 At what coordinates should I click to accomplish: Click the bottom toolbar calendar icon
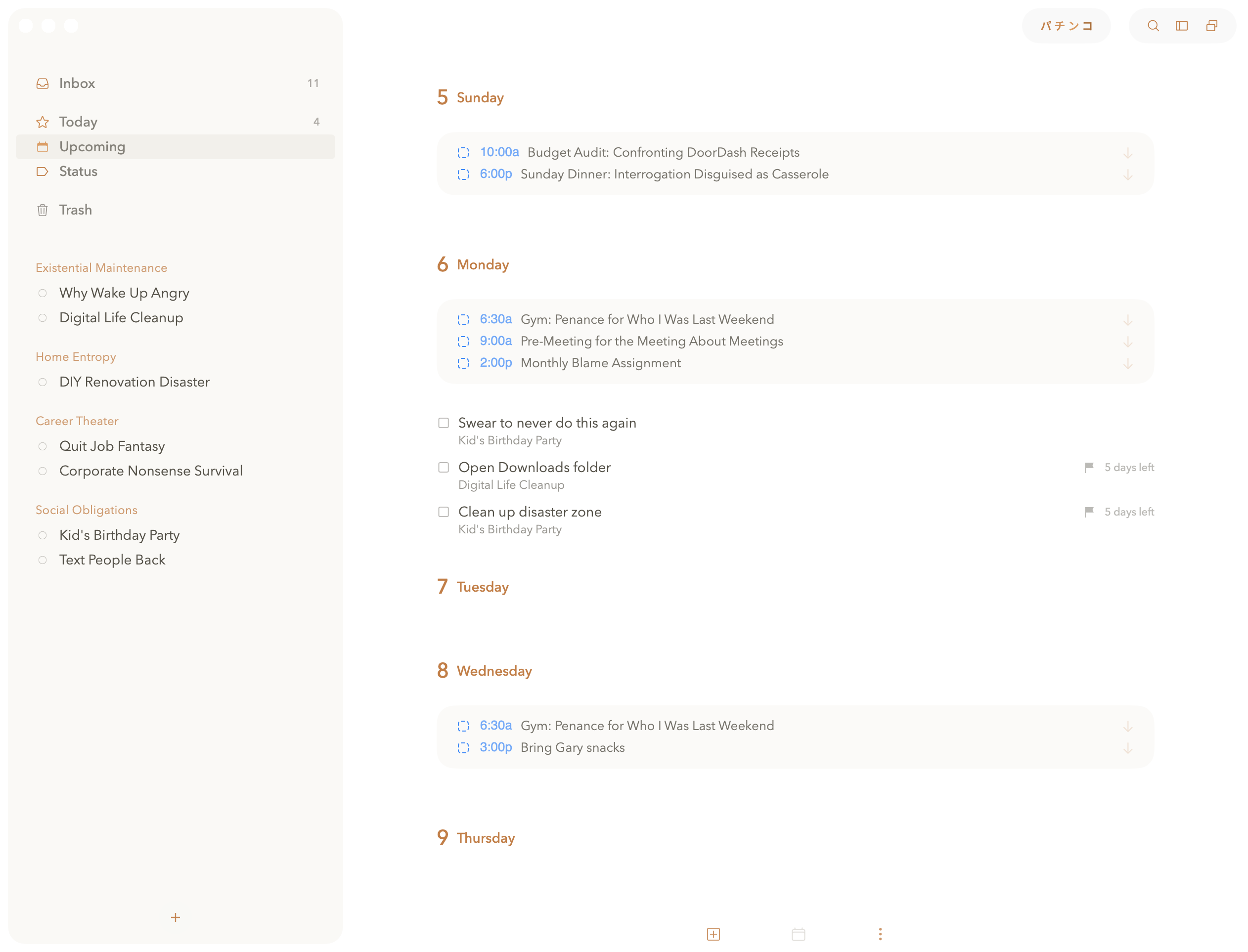798,934
